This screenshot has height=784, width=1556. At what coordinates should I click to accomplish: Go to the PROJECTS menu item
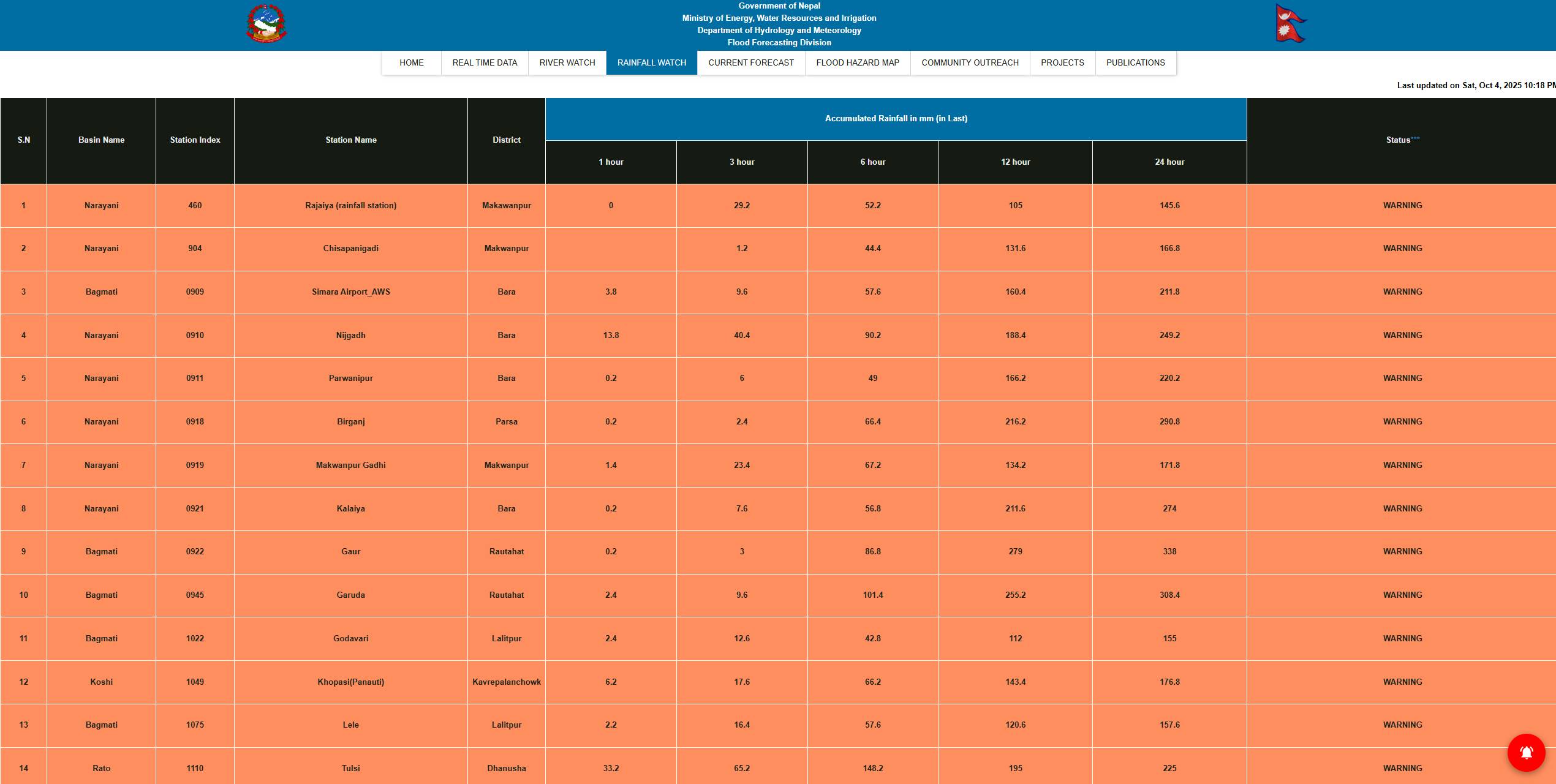(1062, 62)
